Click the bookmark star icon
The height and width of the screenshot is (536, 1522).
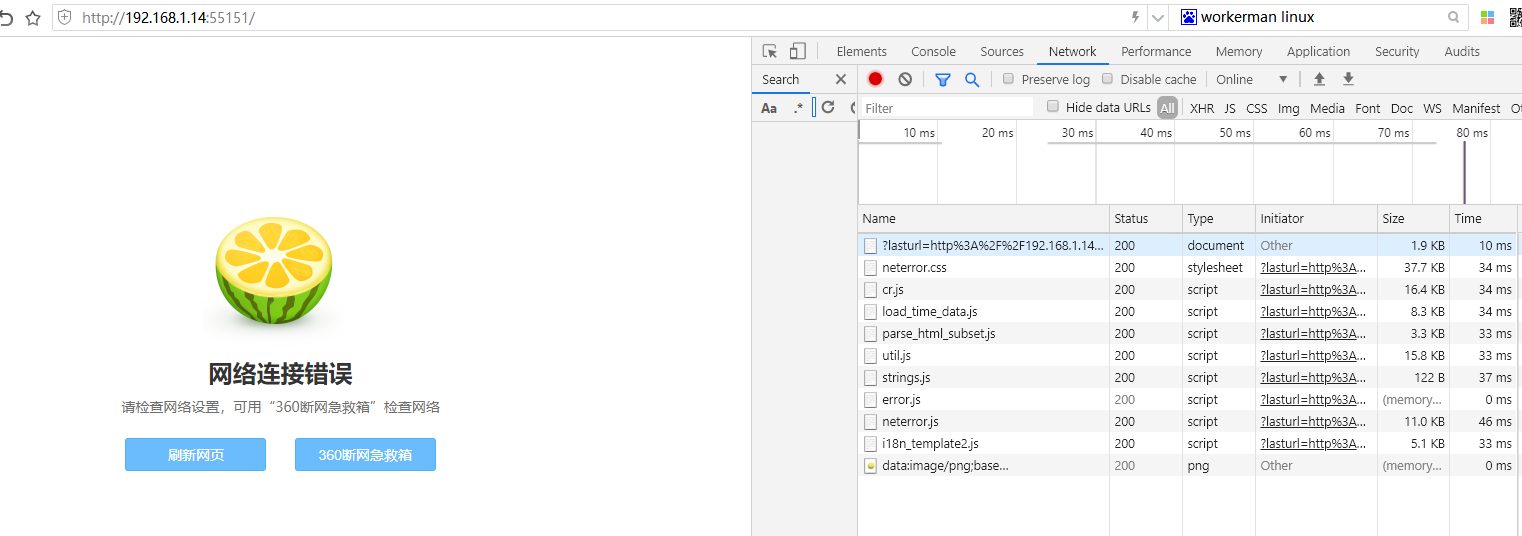point(32,18)
